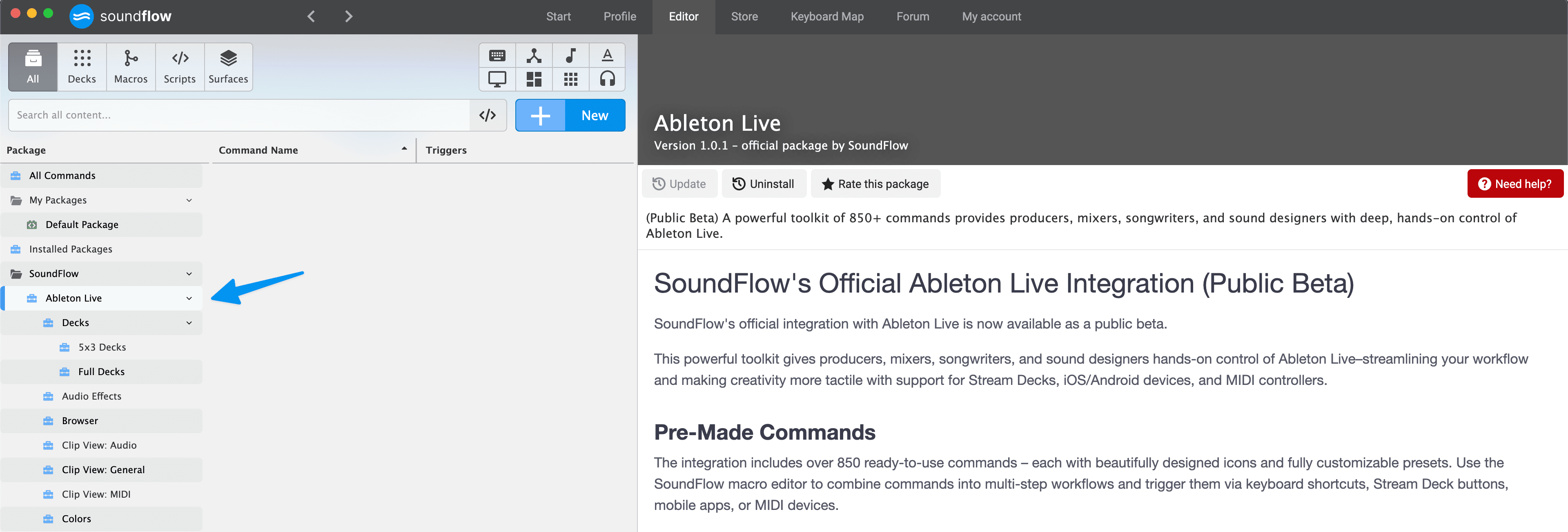Select the Decks subfolder under Ableton Live
Screen dimensions: 1568x532
(x=101, y=322)
